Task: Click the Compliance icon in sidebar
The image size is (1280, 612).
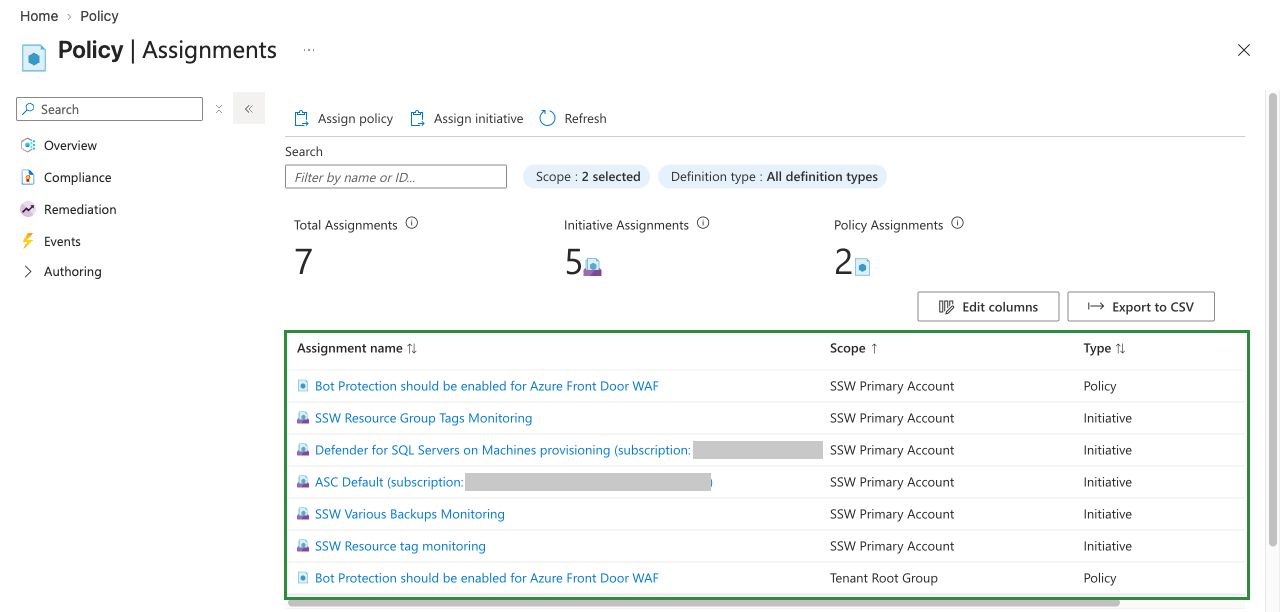Action: [x=28, y=177]
